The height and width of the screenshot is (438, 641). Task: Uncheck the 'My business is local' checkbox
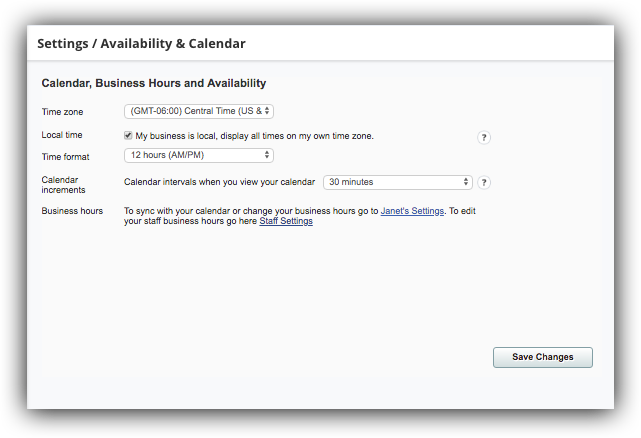point(128,135)
